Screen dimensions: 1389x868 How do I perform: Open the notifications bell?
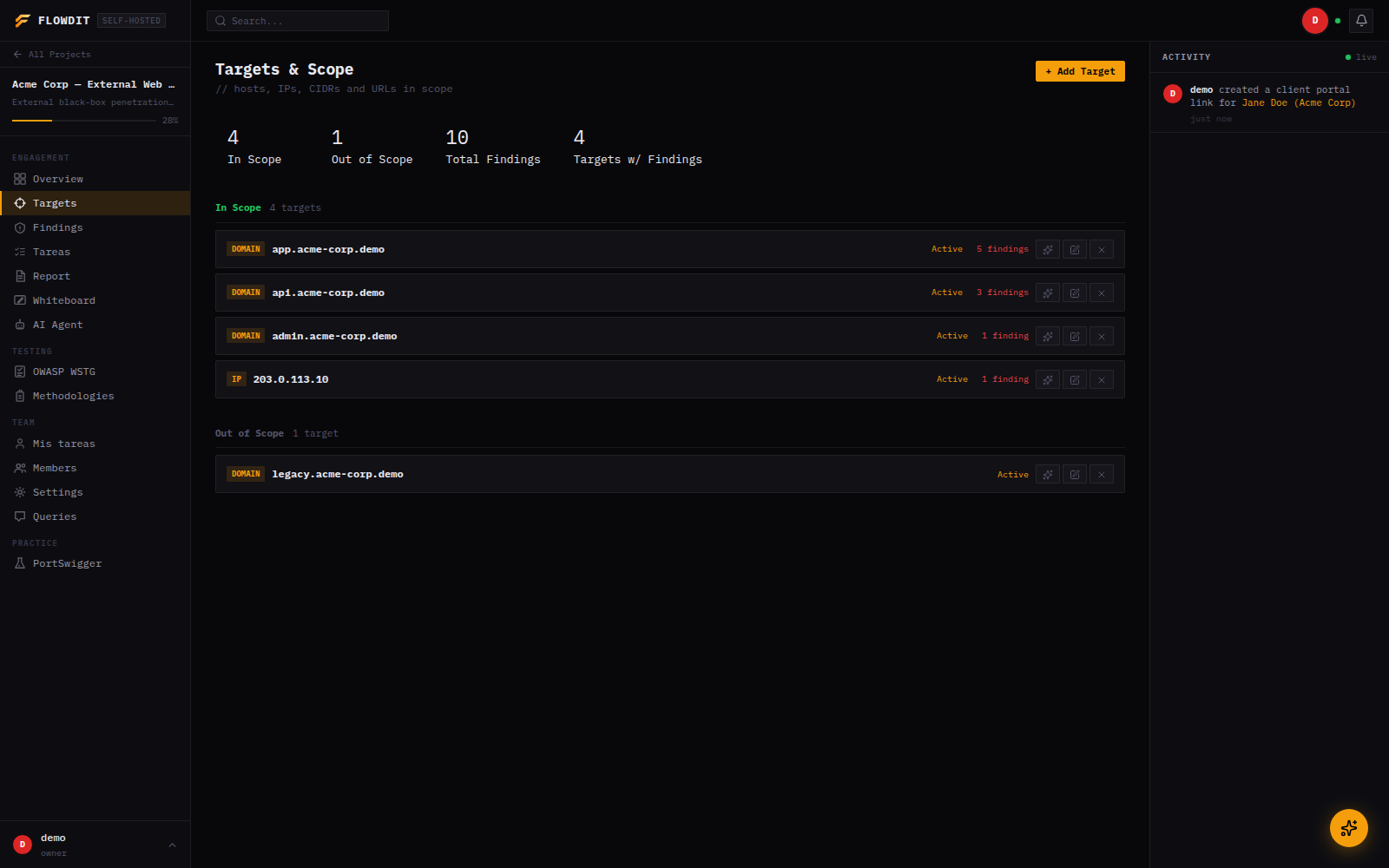[1361, 21]
